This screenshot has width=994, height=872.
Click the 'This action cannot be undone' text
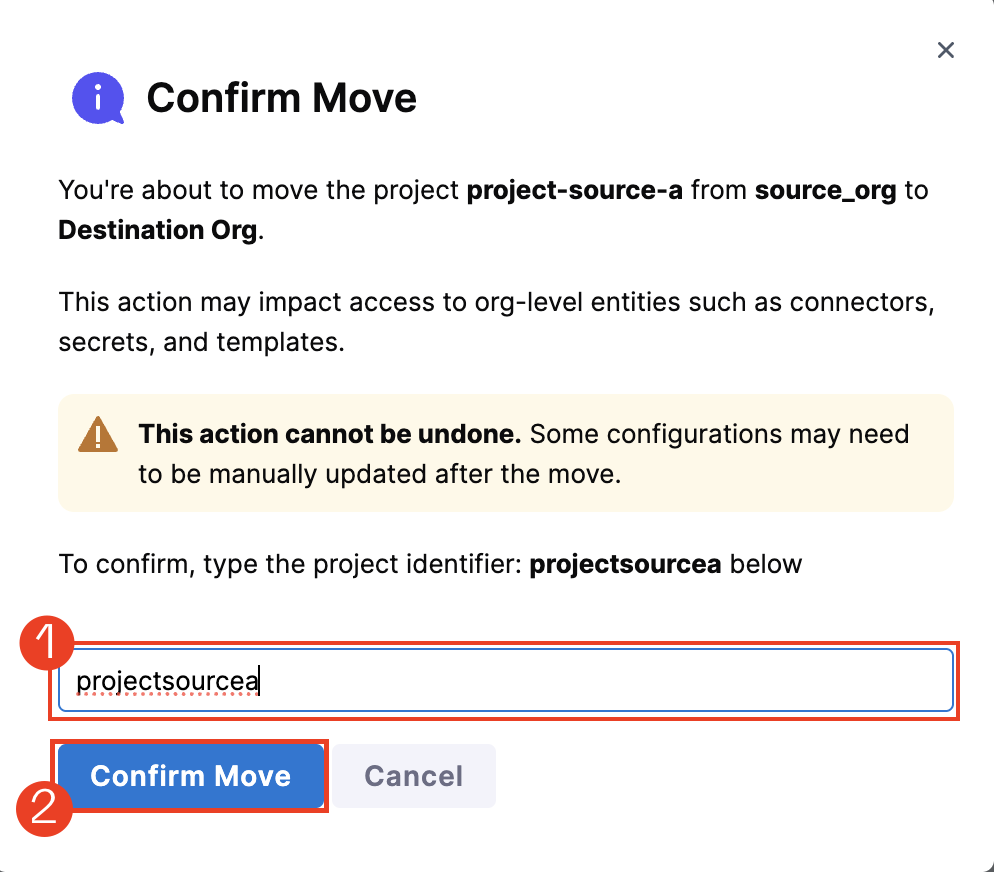point(330,435)
